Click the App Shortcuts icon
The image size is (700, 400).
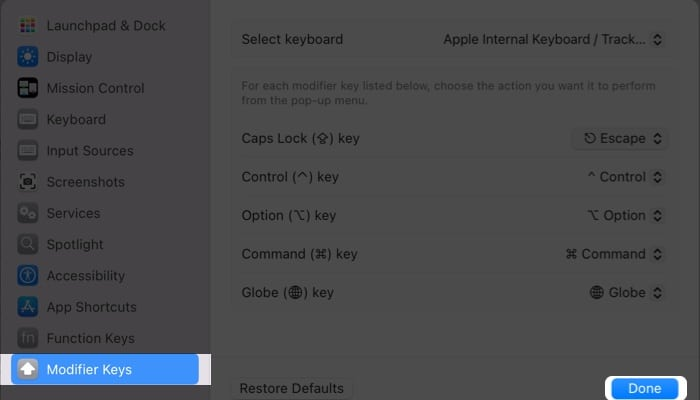pyautogui.click(x=28, y=307)
